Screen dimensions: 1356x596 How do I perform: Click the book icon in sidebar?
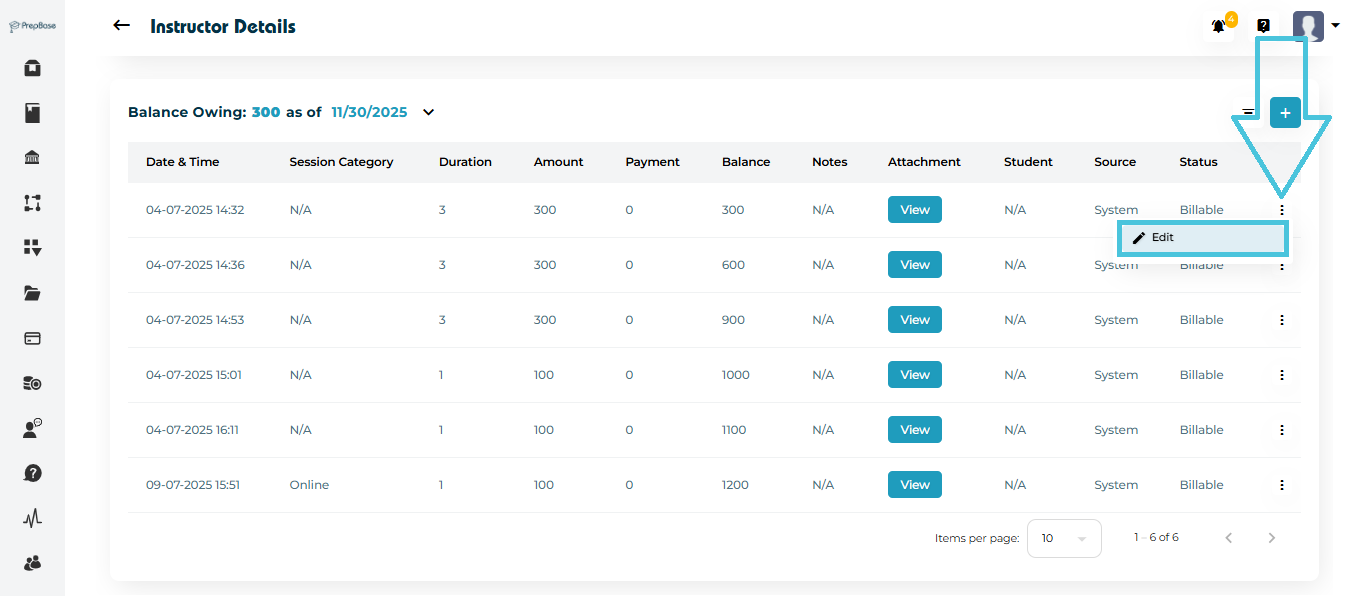(32, 113)
